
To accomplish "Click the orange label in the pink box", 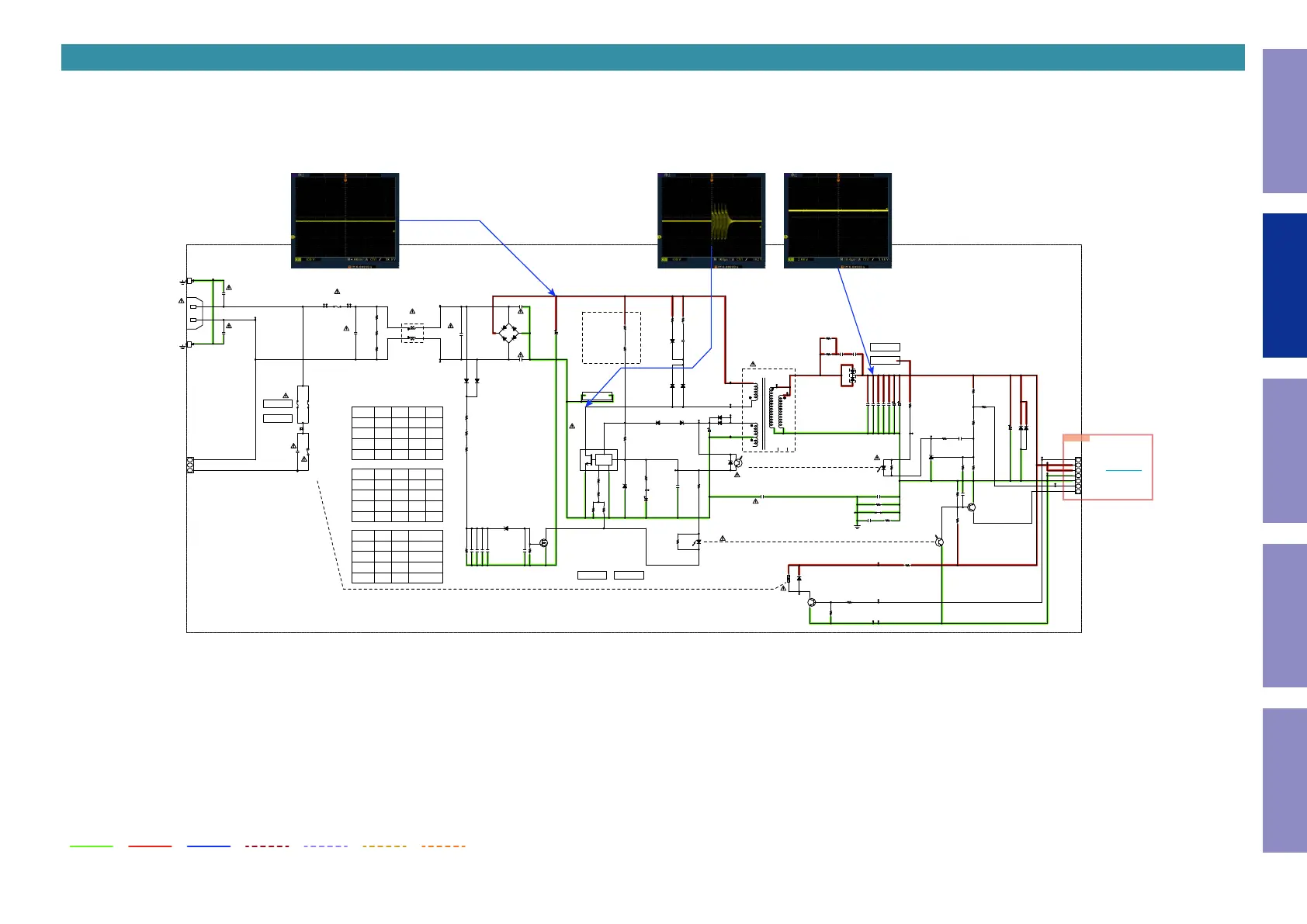I will coord(1076,438).
